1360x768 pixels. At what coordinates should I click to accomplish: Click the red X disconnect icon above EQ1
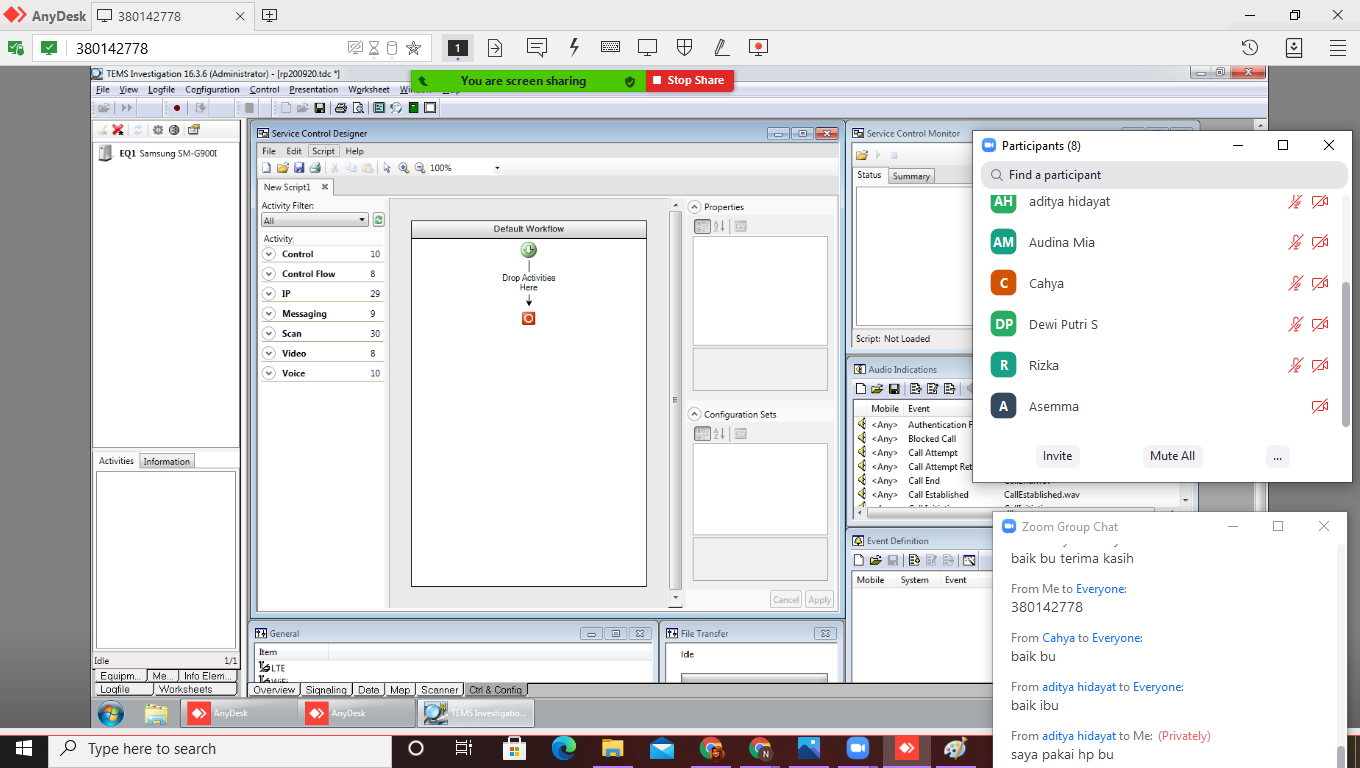pyautogui.click(x=118, y=130)
